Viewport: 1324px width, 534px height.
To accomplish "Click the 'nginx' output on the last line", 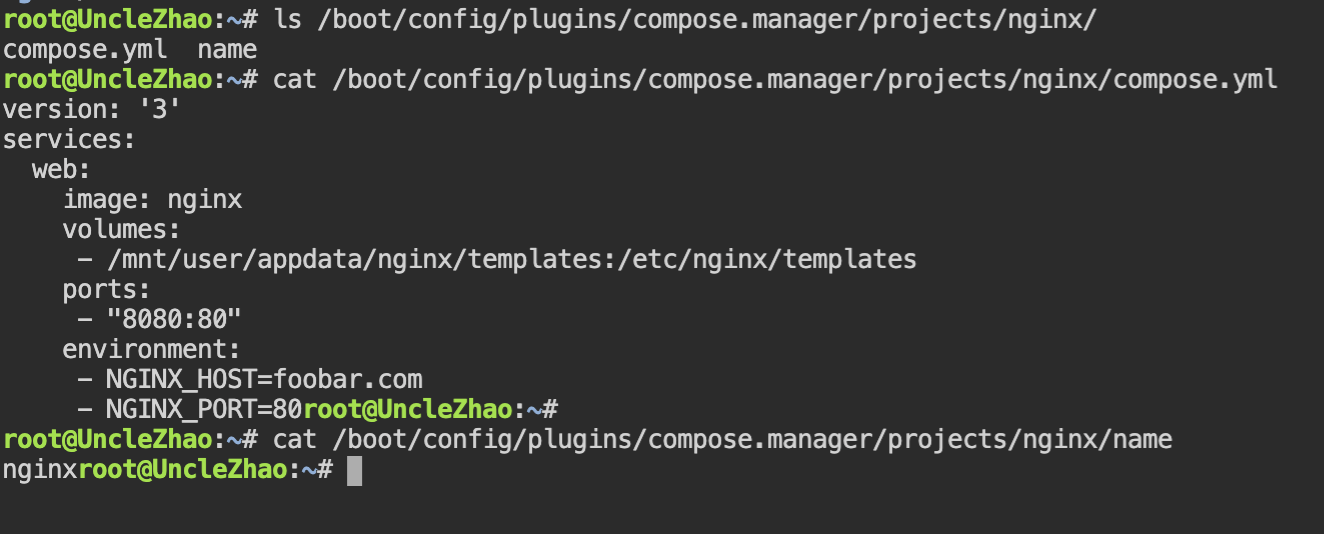I will (40, 469).
